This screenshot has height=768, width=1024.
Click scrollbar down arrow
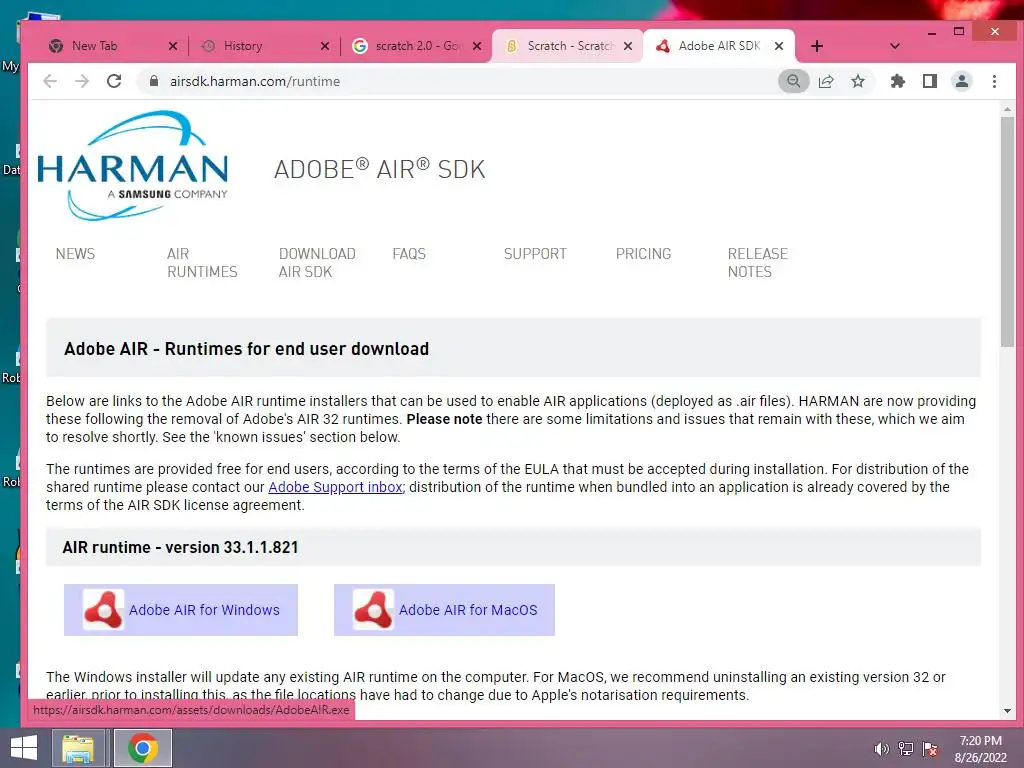(x=1007, y=711)
